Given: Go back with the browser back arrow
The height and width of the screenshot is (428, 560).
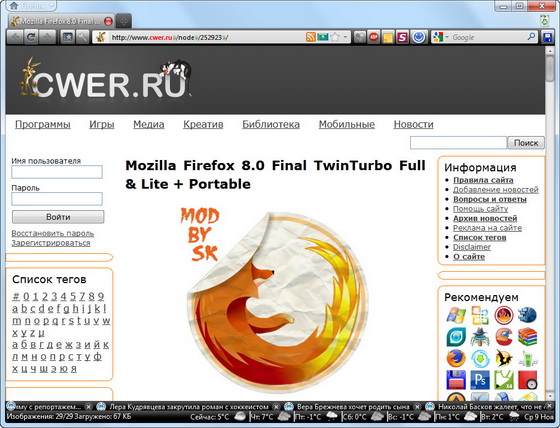Looking at the screenshot, I should [15, 37].
